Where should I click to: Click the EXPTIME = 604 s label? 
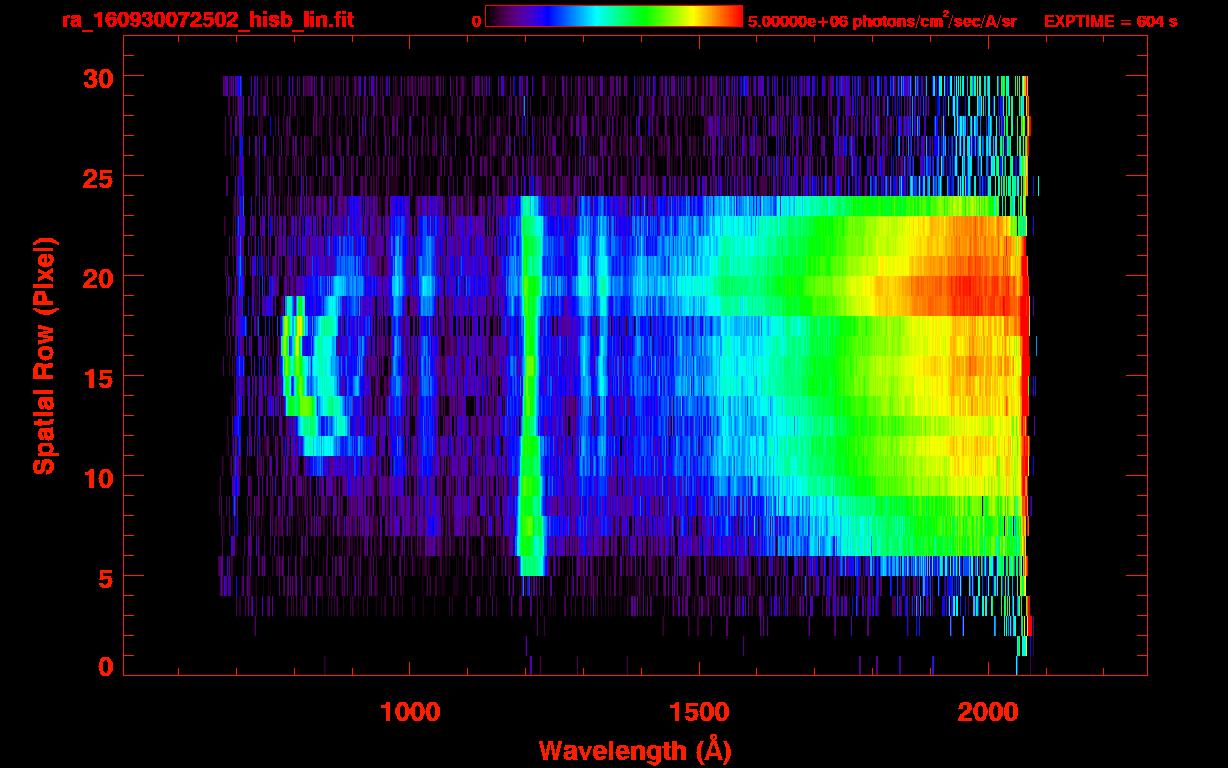point(1110,21)
